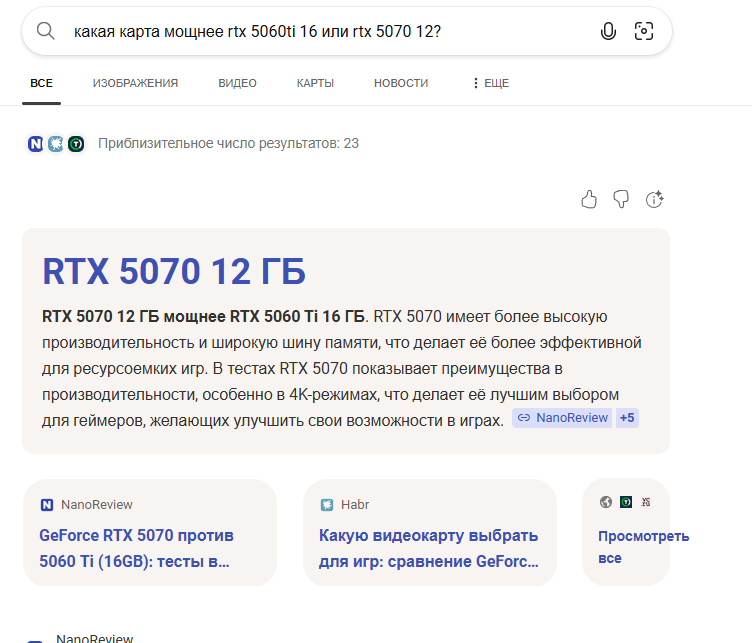The width and height of the screenshot is (752, 643).
Task: Click the small rightmost favicon in Просмотреть все card
Action: (646, 502)
